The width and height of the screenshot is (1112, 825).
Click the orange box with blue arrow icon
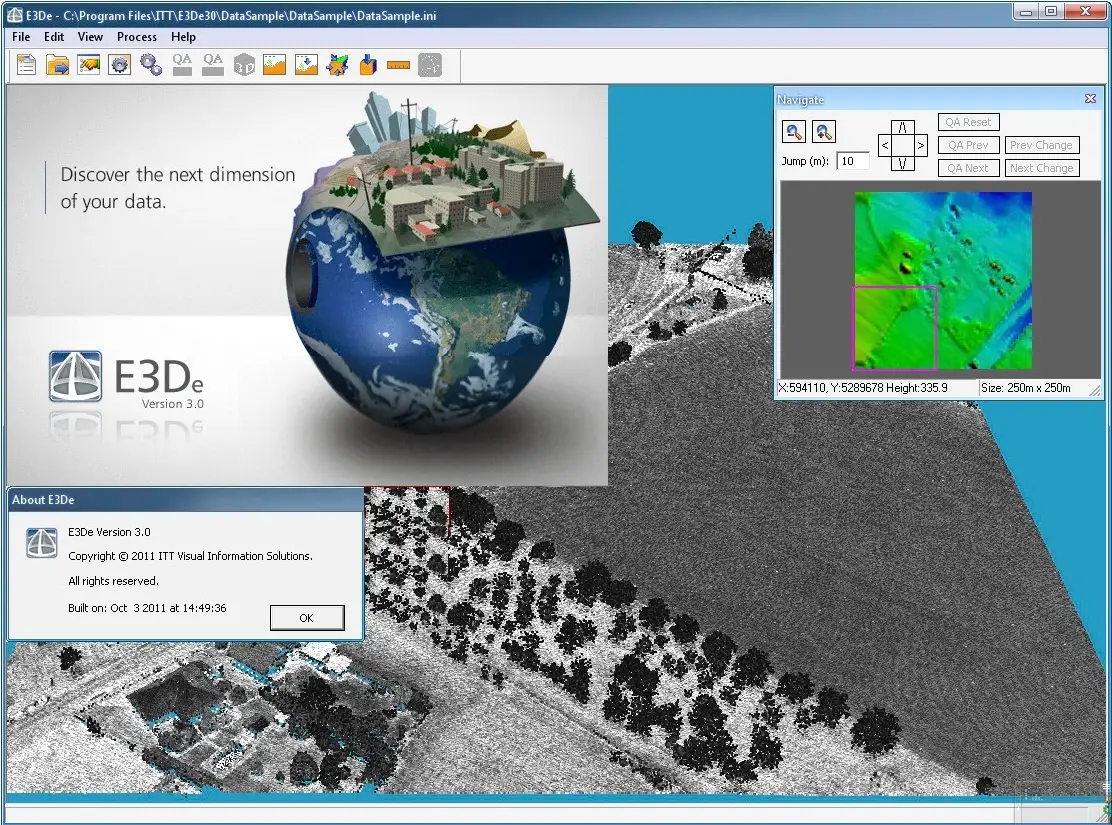tap(368, 65)
